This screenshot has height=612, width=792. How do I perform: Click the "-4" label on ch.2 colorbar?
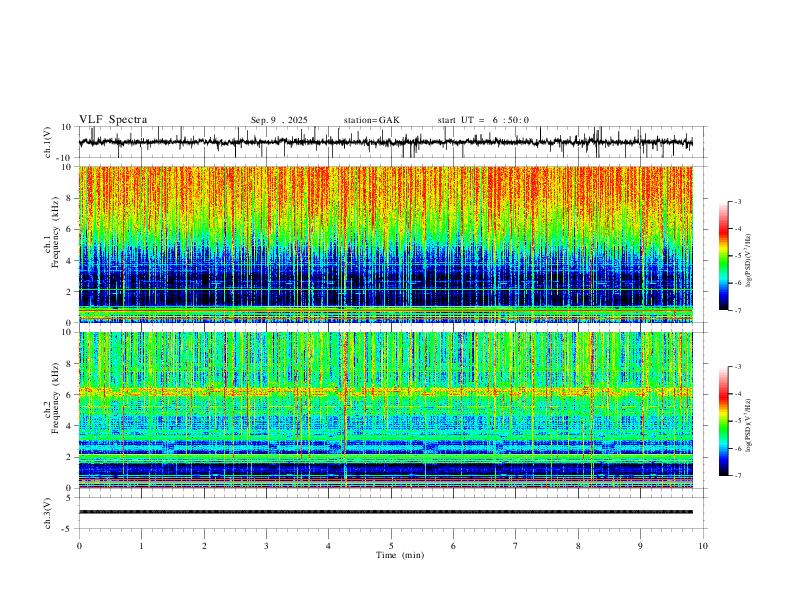737,394
